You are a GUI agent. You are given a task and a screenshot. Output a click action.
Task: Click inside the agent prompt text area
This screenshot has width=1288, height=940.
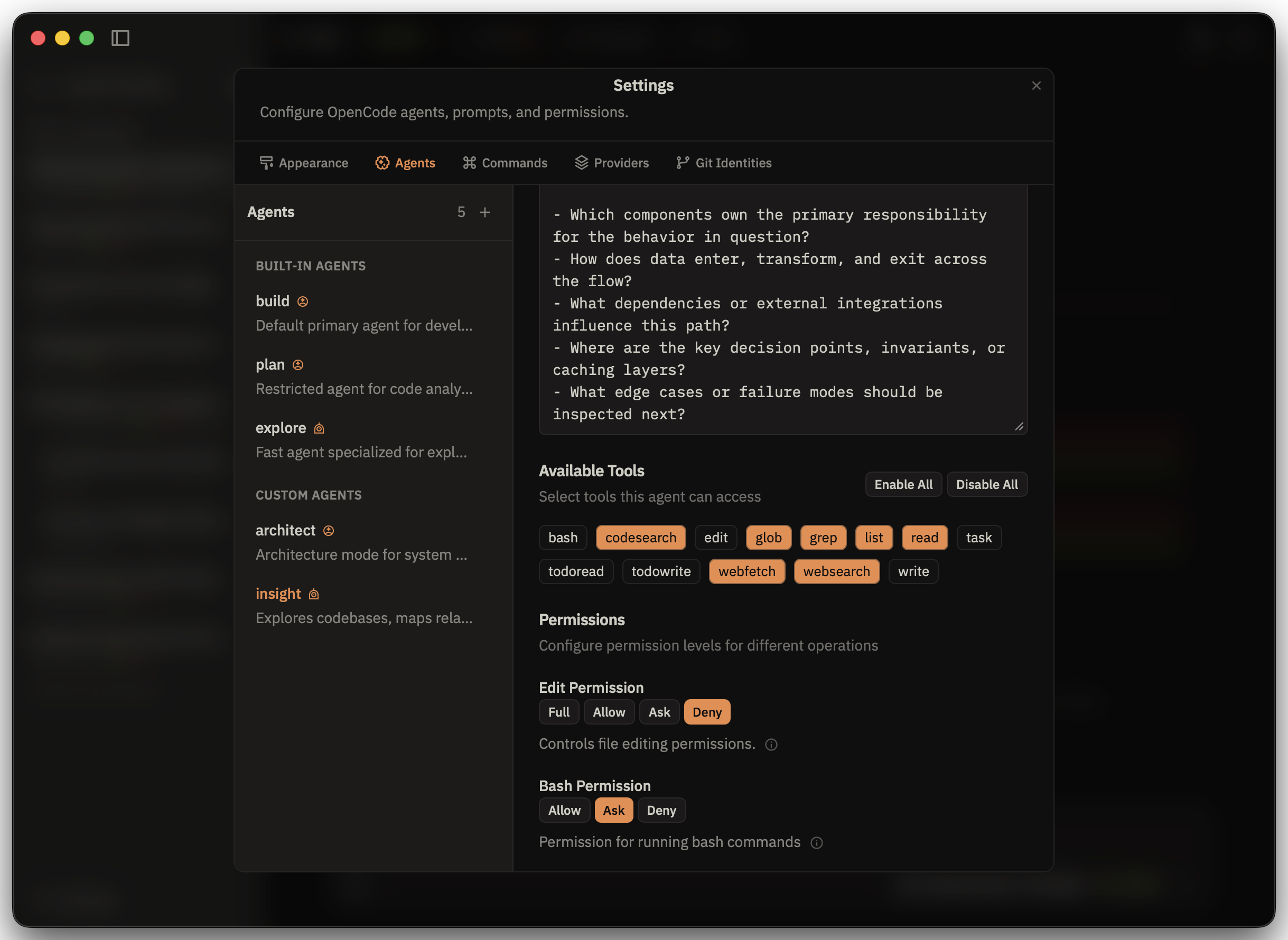783,310
